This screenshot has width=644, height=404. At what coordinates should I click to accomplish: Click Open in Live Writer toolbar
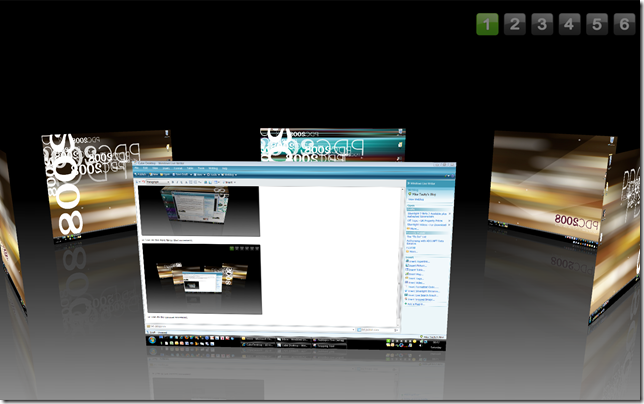165,174
